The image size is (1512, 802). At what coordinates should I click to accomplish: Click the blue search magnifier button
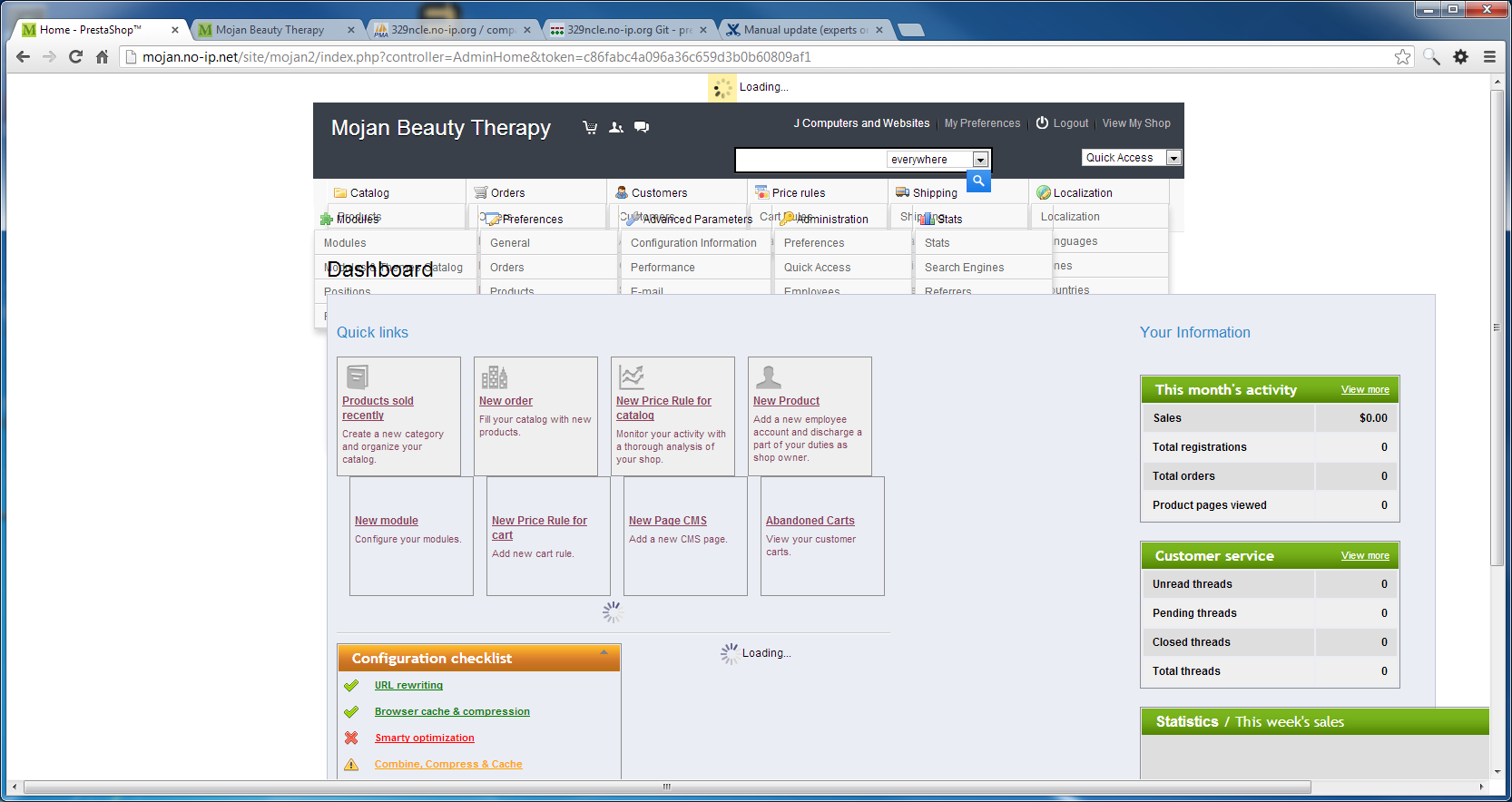click(x=978, y=181)
